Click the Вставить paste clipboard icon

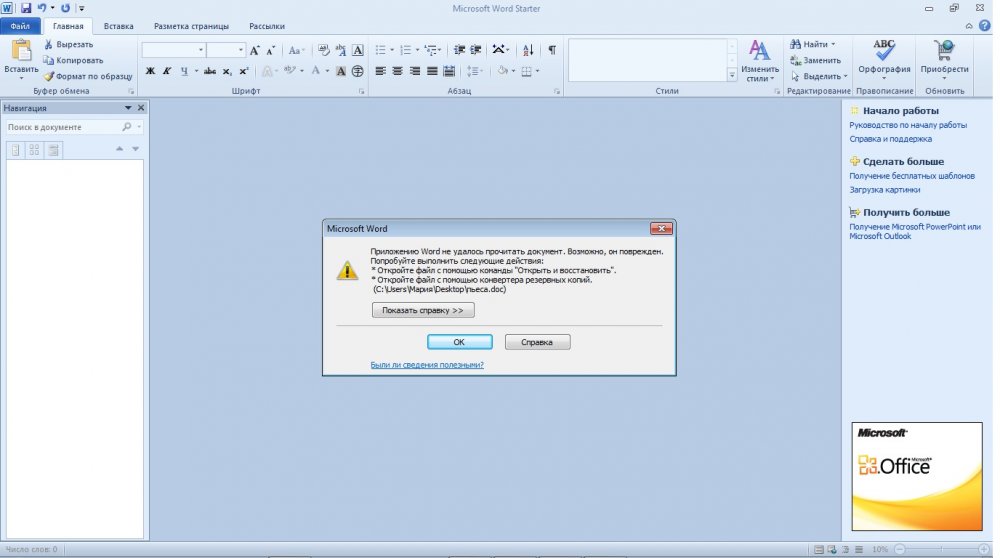(20, 52)
